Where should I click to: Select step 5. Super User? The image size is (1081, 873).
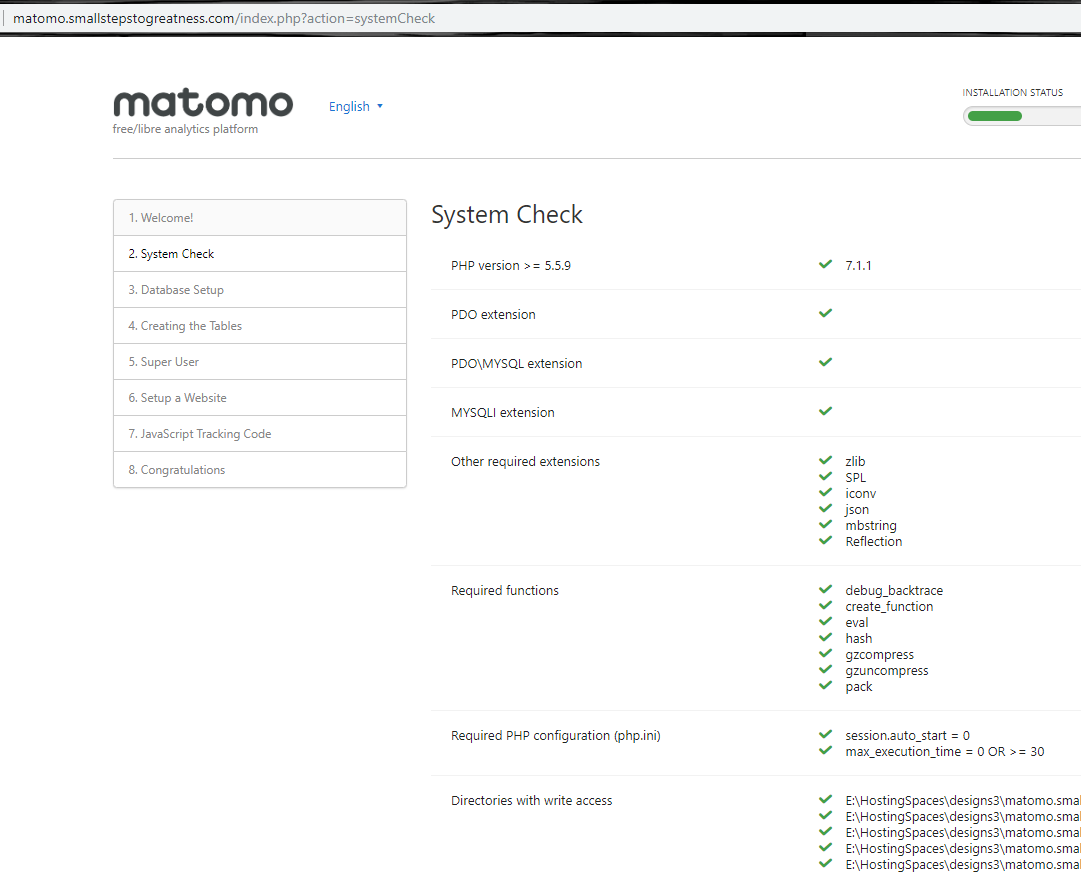260,361
